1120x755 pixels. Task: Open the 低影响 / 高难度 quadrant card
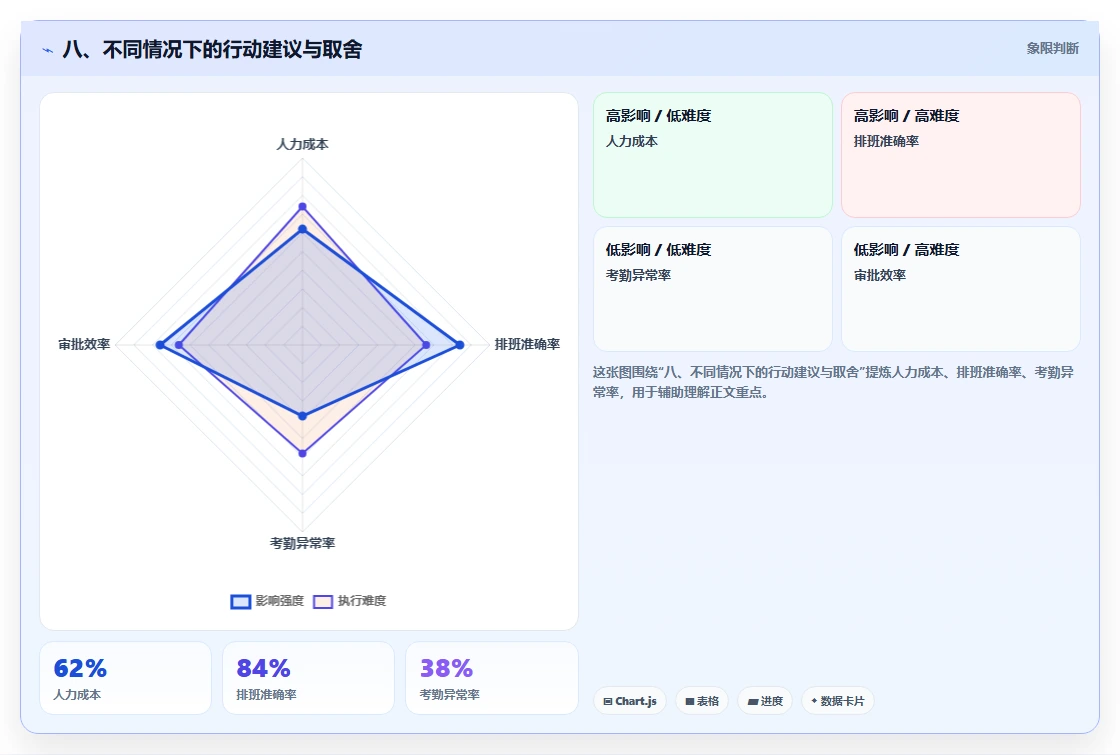click(961, 289)
